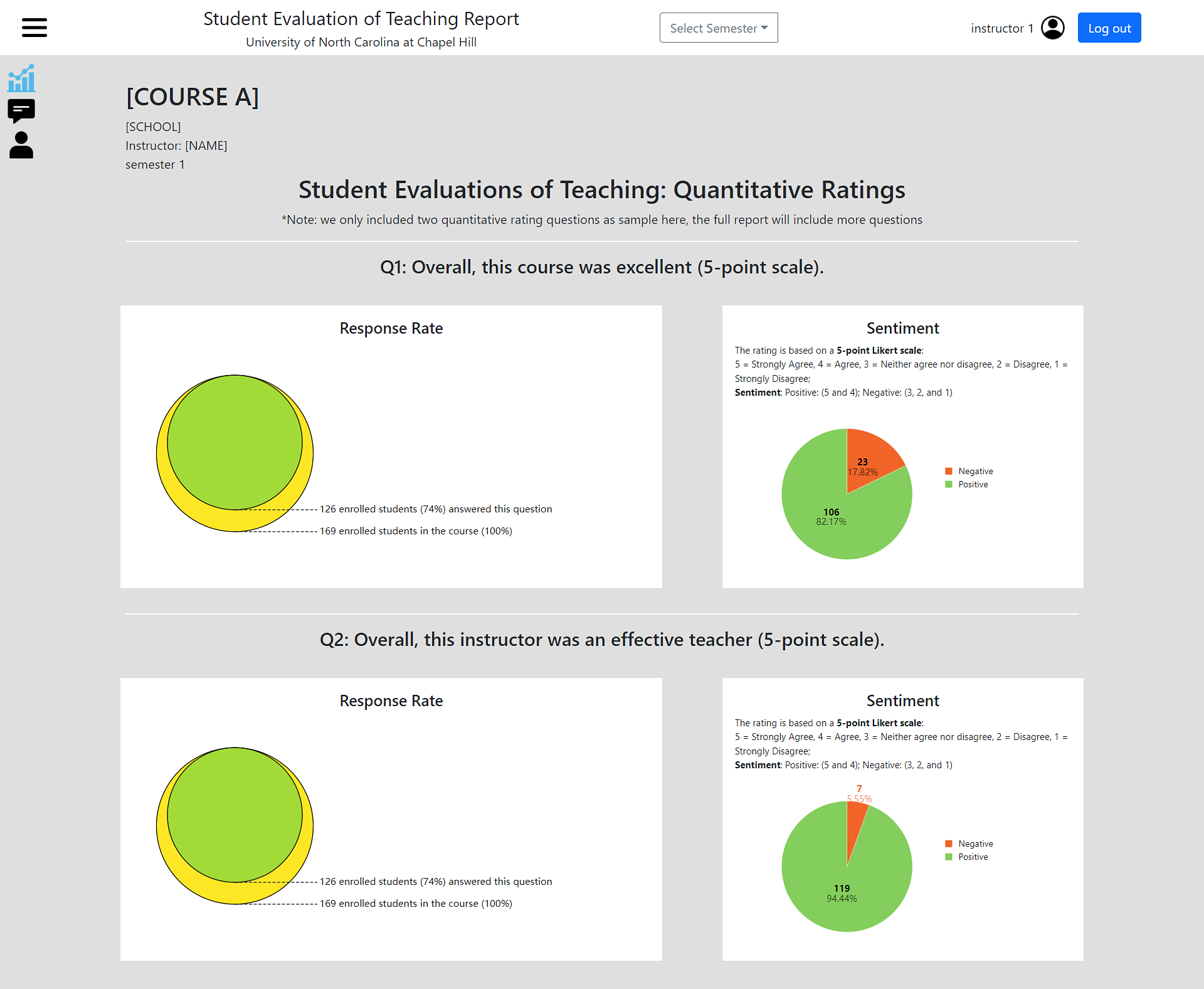
Task: Open the comments speech-bubble sidebar icon
Action: [x=21, y=111]
